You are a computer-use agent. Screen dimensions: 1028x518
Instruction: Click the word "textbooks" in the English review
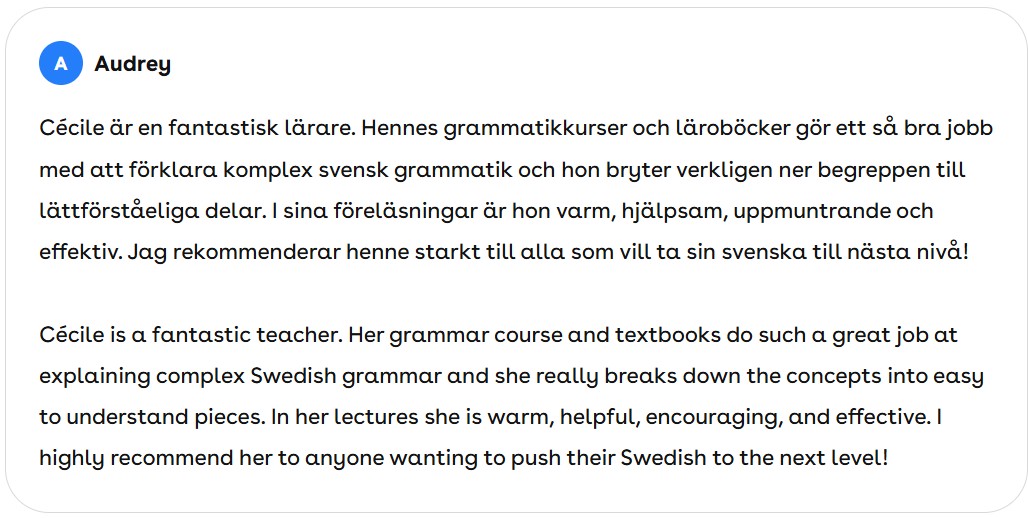(668, 335)
